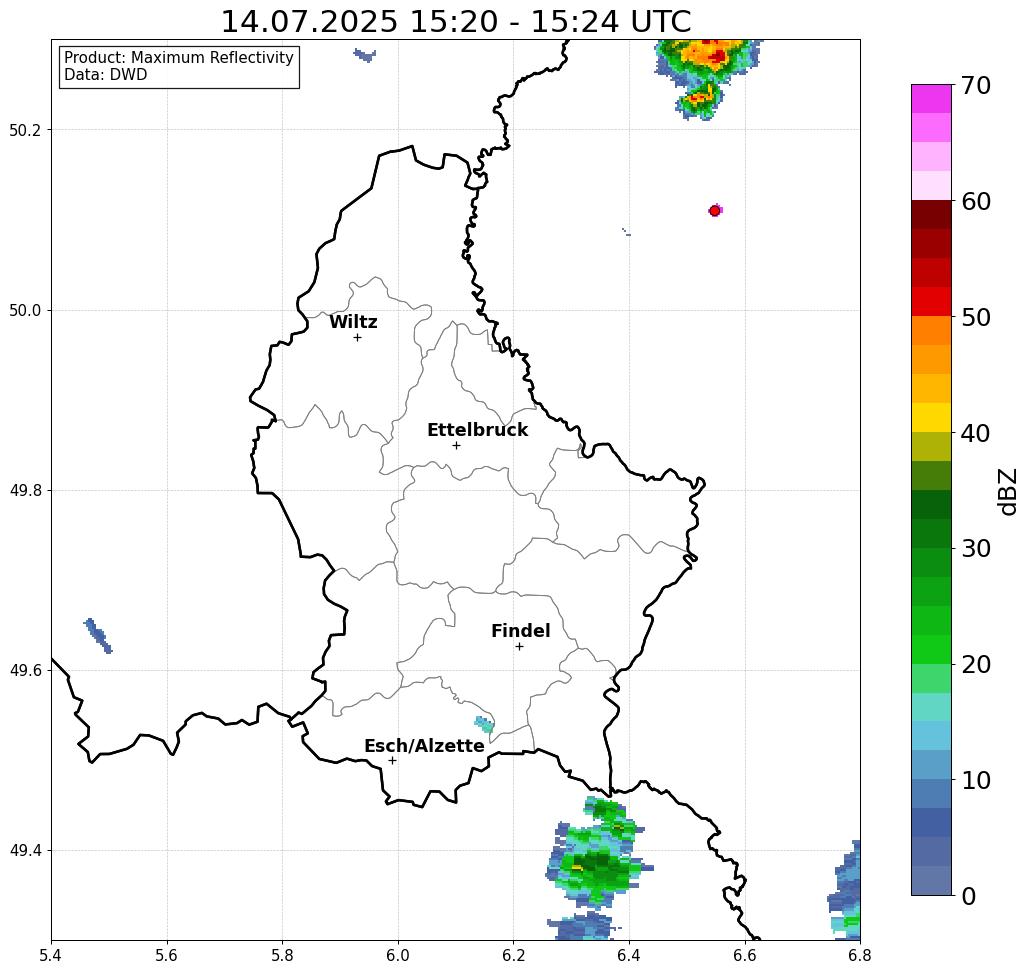Click the small blue echo at top centre
This screenshot has height=973, width=1029.
point(364,55)
